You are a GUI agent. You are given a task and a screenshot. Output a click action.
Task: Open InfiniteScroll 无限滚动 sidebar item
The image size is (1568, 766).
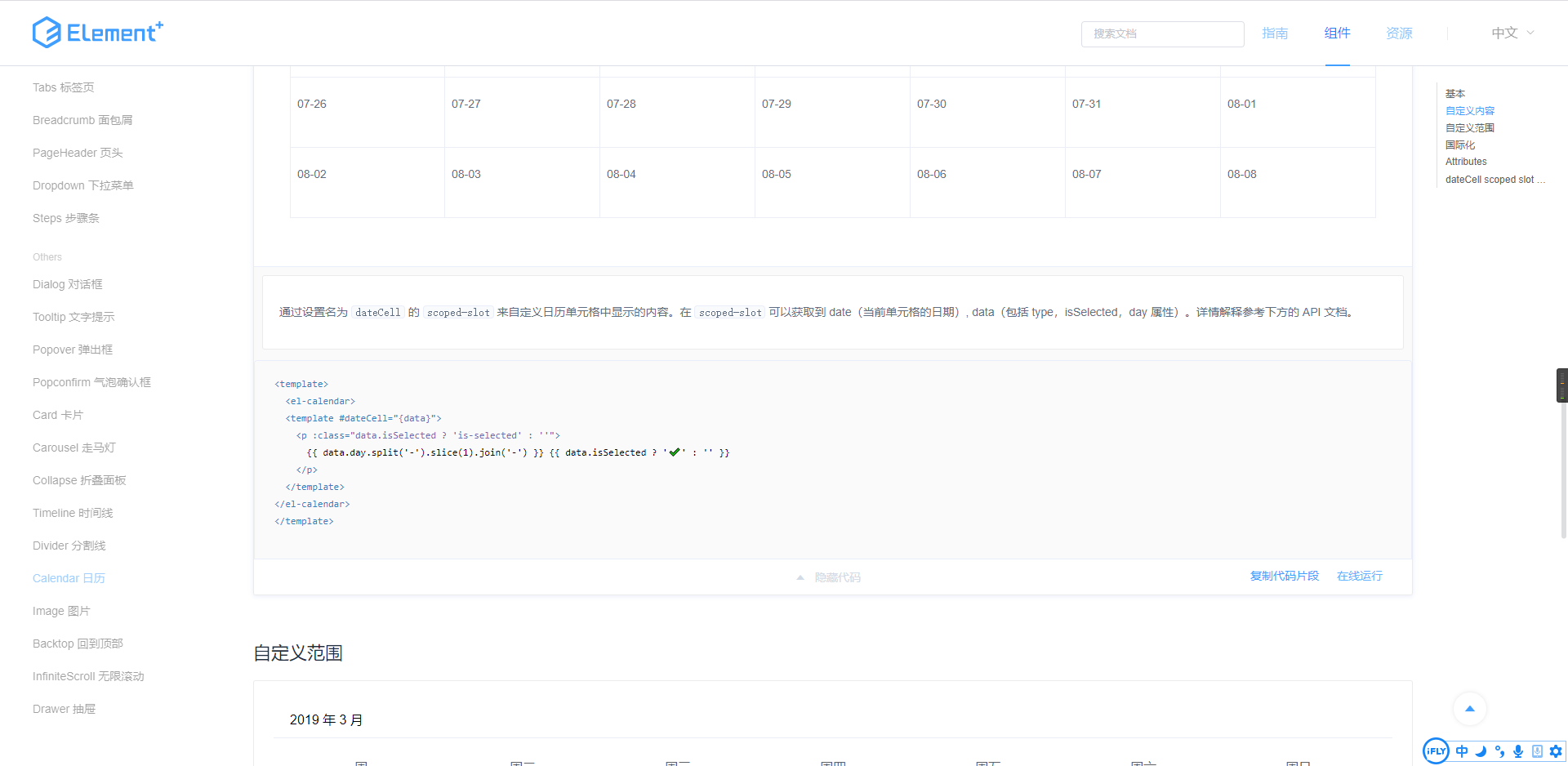pos(88,676)
